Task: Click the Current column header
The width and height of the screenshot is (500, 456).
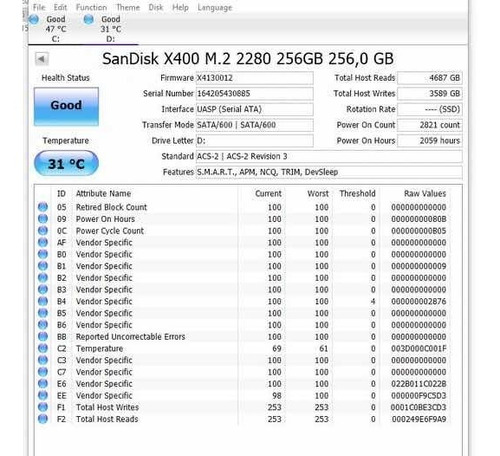Action: click(x=268, y=193)
